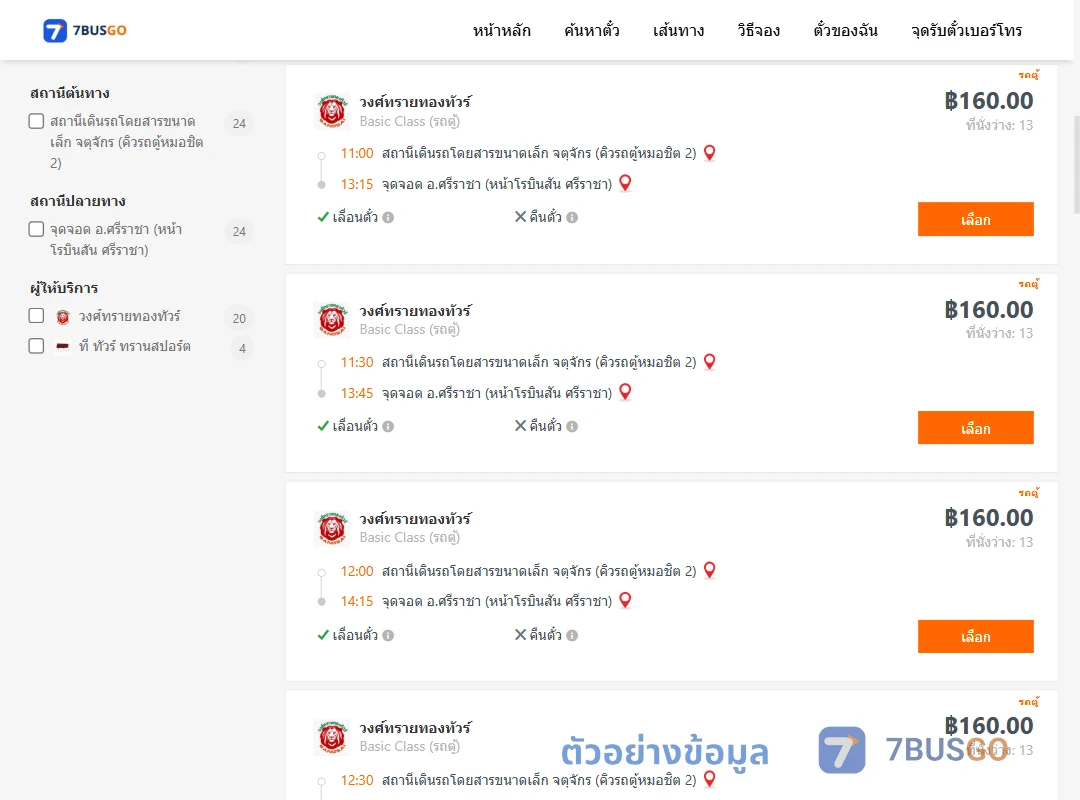The height and width of the screenshot is (800, 1080).
Task: Tick ที ทัวร์ ทรานสปอร์ต operator filter checkbox
Action: (37, 346)
